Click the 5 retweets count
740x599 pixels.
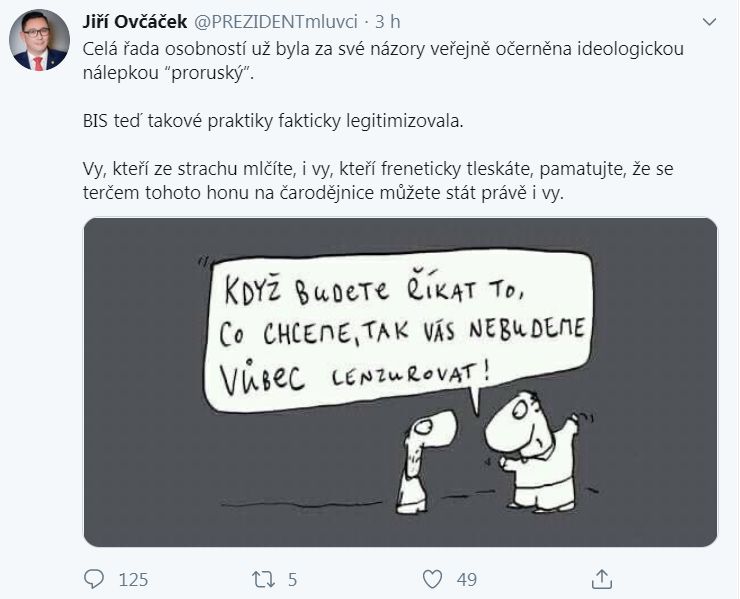click(x=293, y=580)
